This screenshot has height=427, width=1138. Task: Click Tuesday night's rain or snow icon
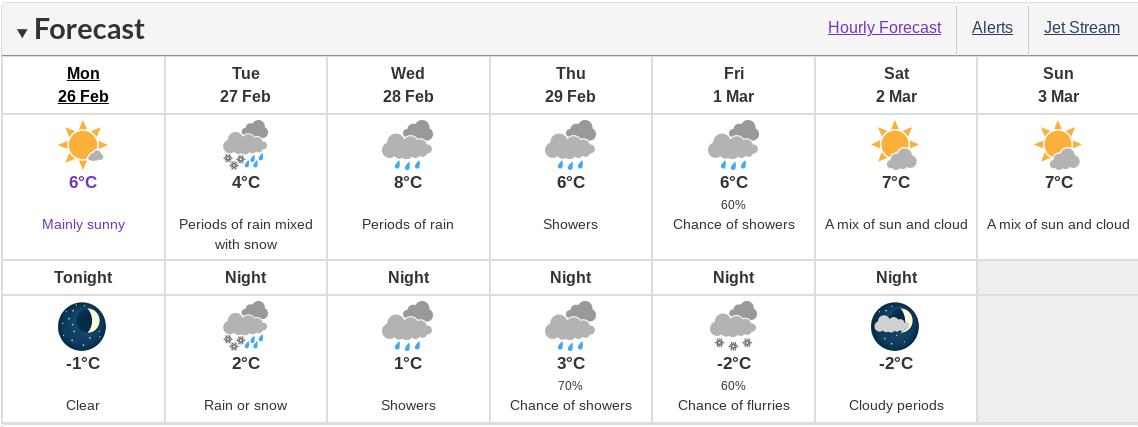pos(245,325)
